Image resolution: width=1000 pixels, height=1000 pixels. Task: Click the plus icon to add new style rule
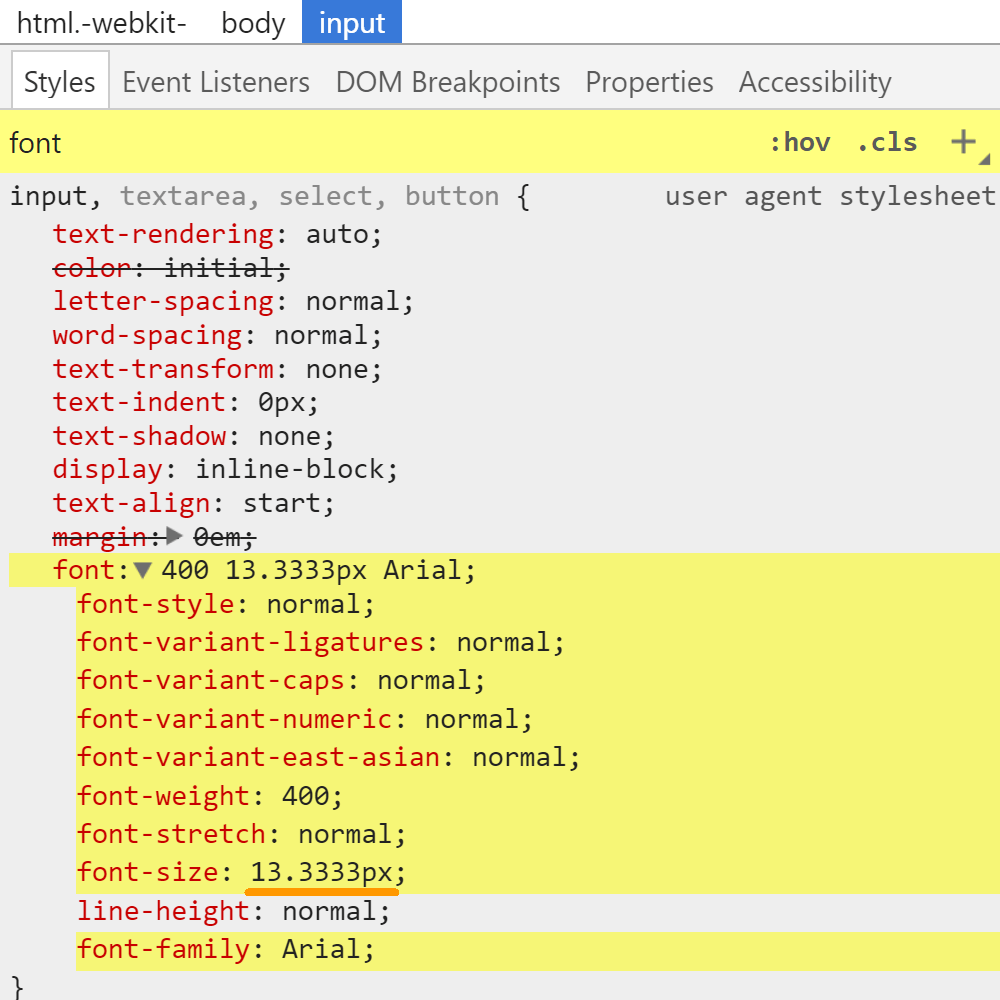coord(963,142)
